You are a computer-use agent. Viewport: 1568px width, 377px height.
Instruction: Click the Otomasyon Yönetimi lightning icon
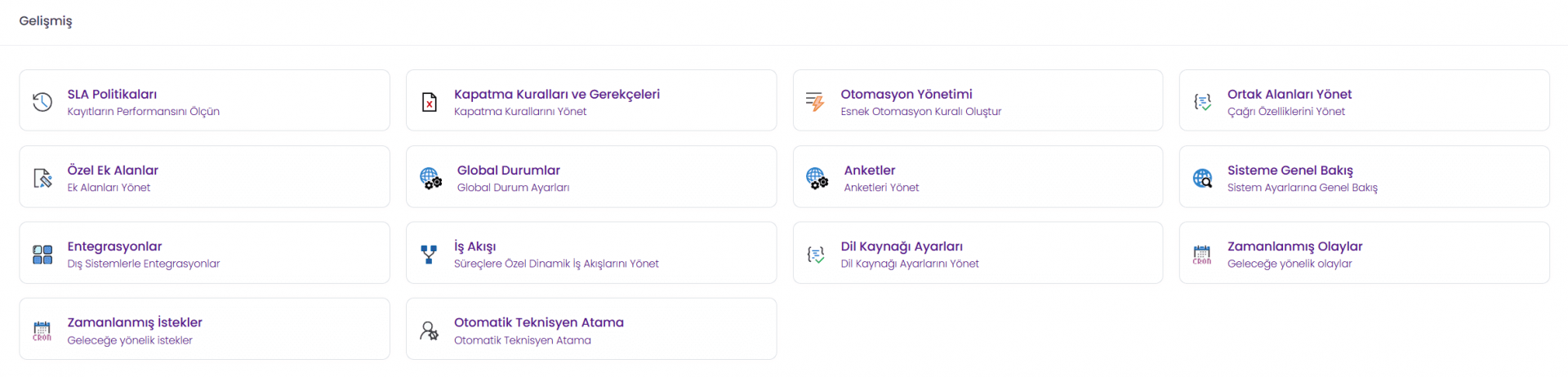pyautogui.click(x=815, y=102)
